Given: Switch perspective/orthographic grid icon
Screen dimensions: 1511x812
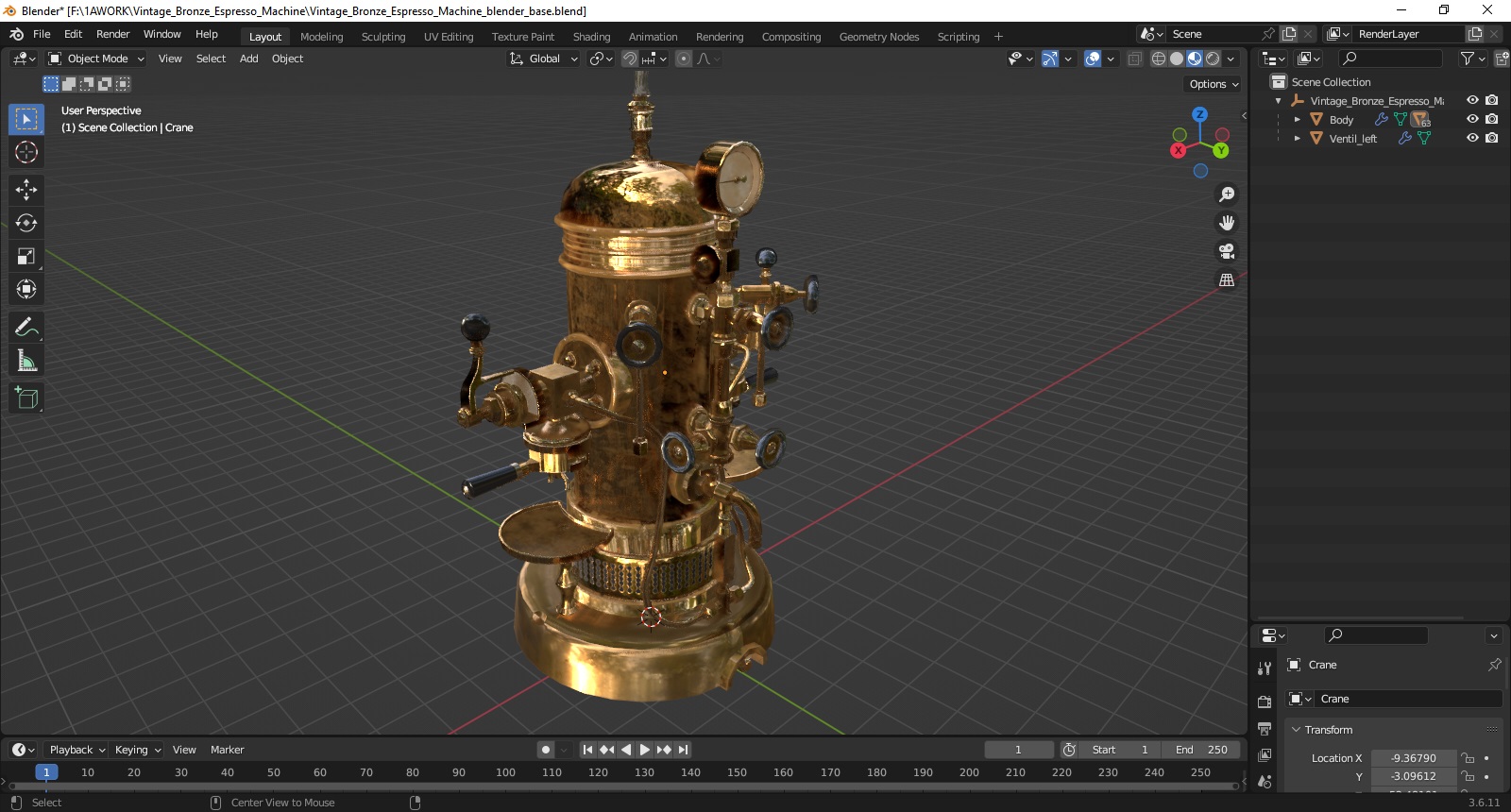Looking at the screenshot, I should click(x=1227, y=279).
